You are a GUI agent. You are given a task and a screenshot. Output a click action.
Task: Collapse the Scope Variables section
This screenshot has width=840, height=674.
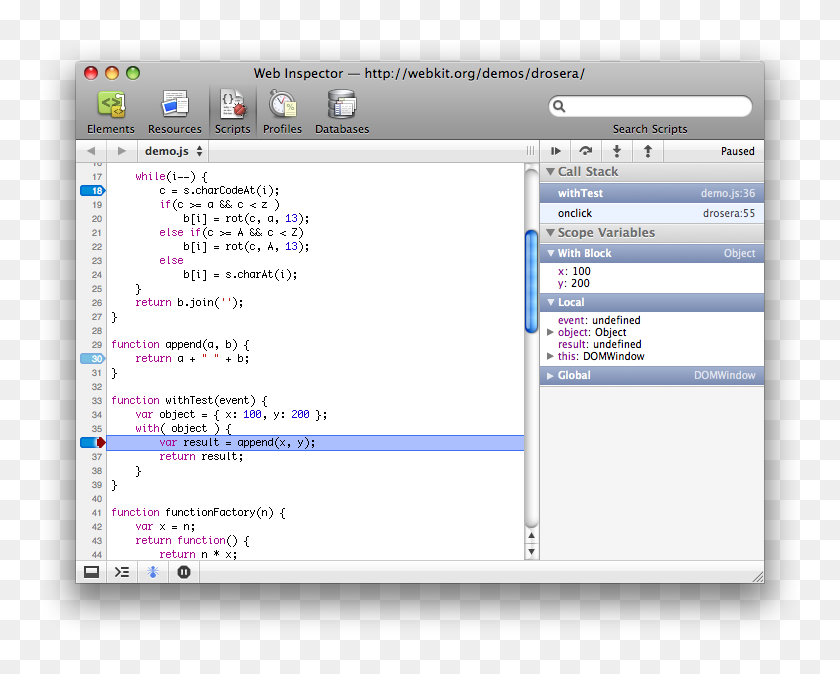click(551, 232)
